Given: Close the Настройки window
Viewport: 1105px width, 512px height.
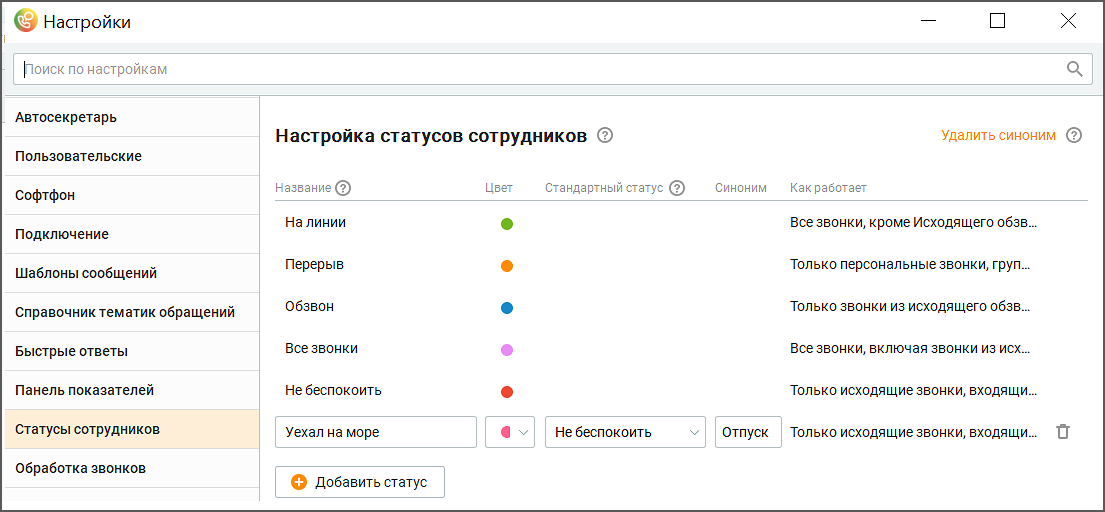Looking at the screenshot, I should pyautogui.click(x=1068, y=21).
